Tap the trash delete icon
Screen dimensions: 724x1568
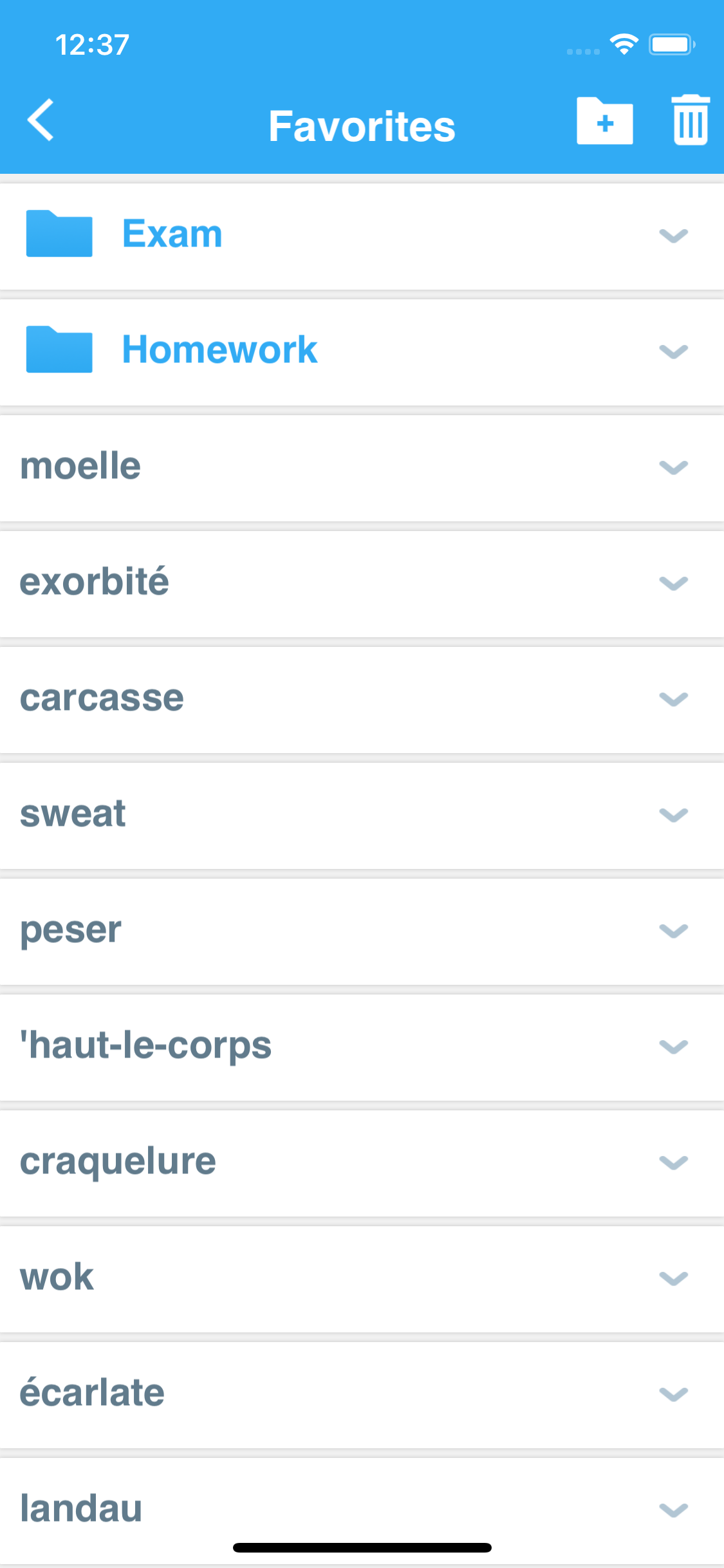[x=691, y=120]
